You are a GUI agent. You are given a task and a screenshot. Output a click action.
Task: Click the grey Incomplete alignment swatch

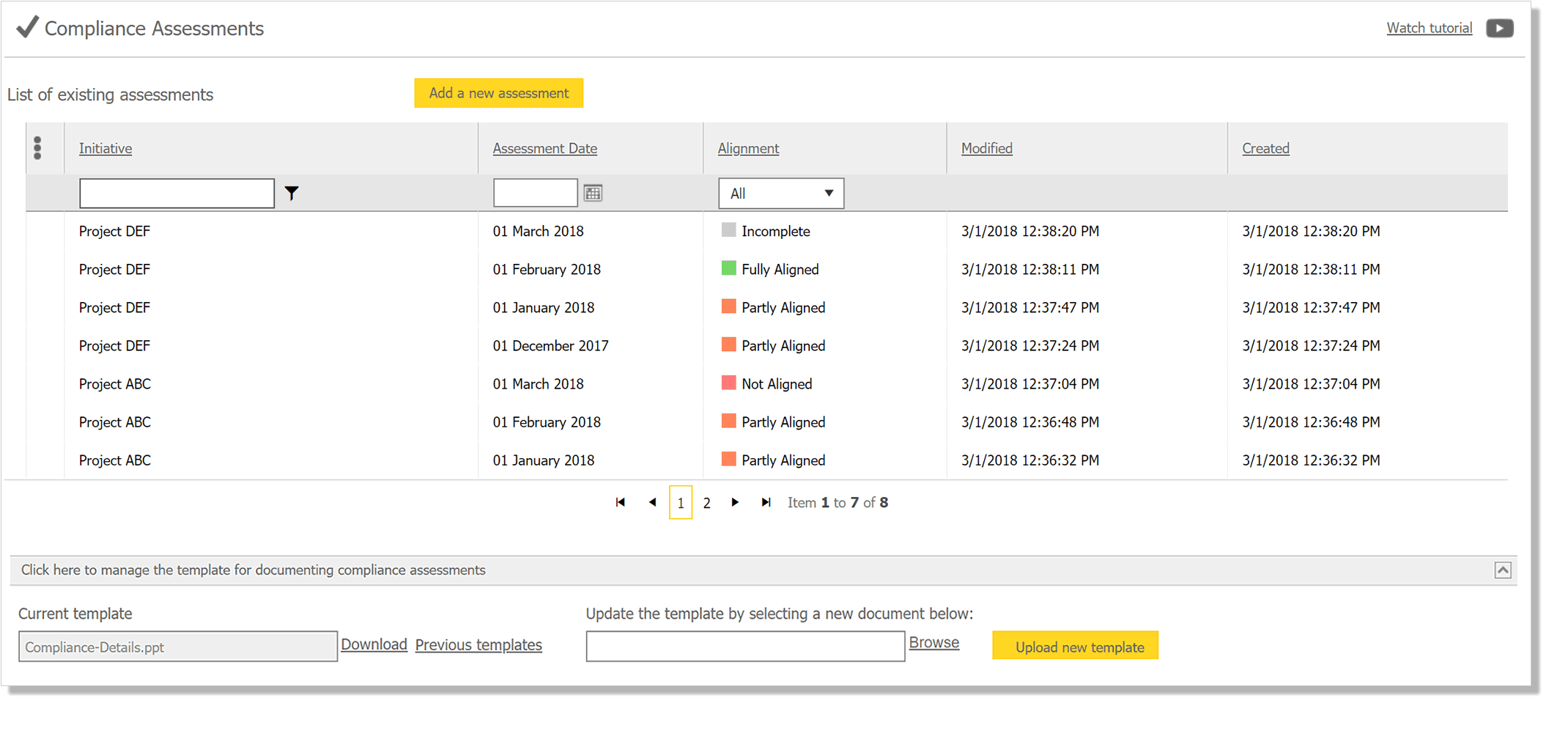coord(728,230)
